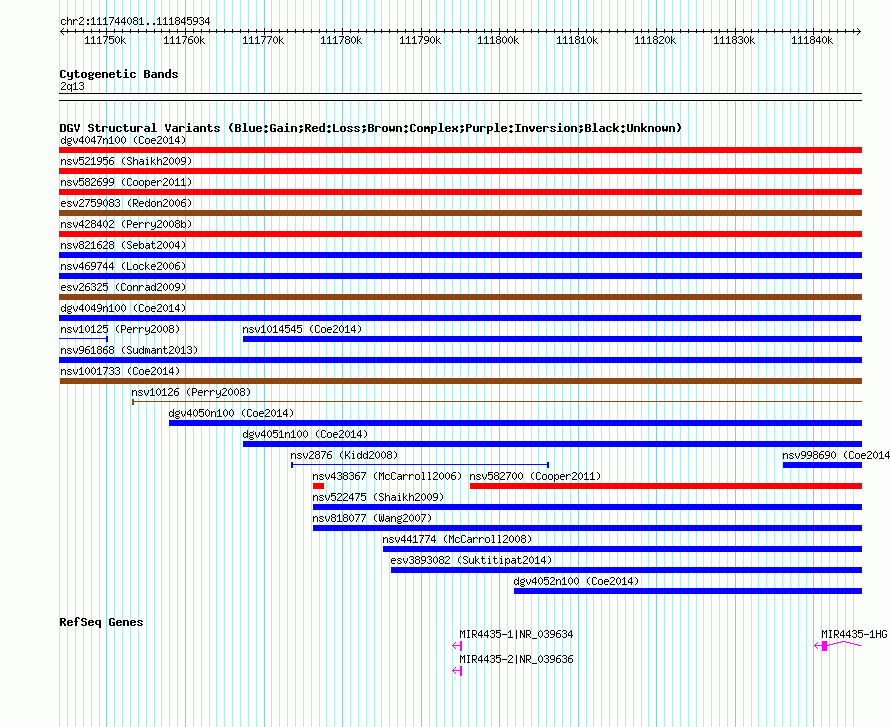Viewport: 890px width, 727px height.
Task: Click the MIR4435-2 gene arrow glyph
Action: point(457,671)
